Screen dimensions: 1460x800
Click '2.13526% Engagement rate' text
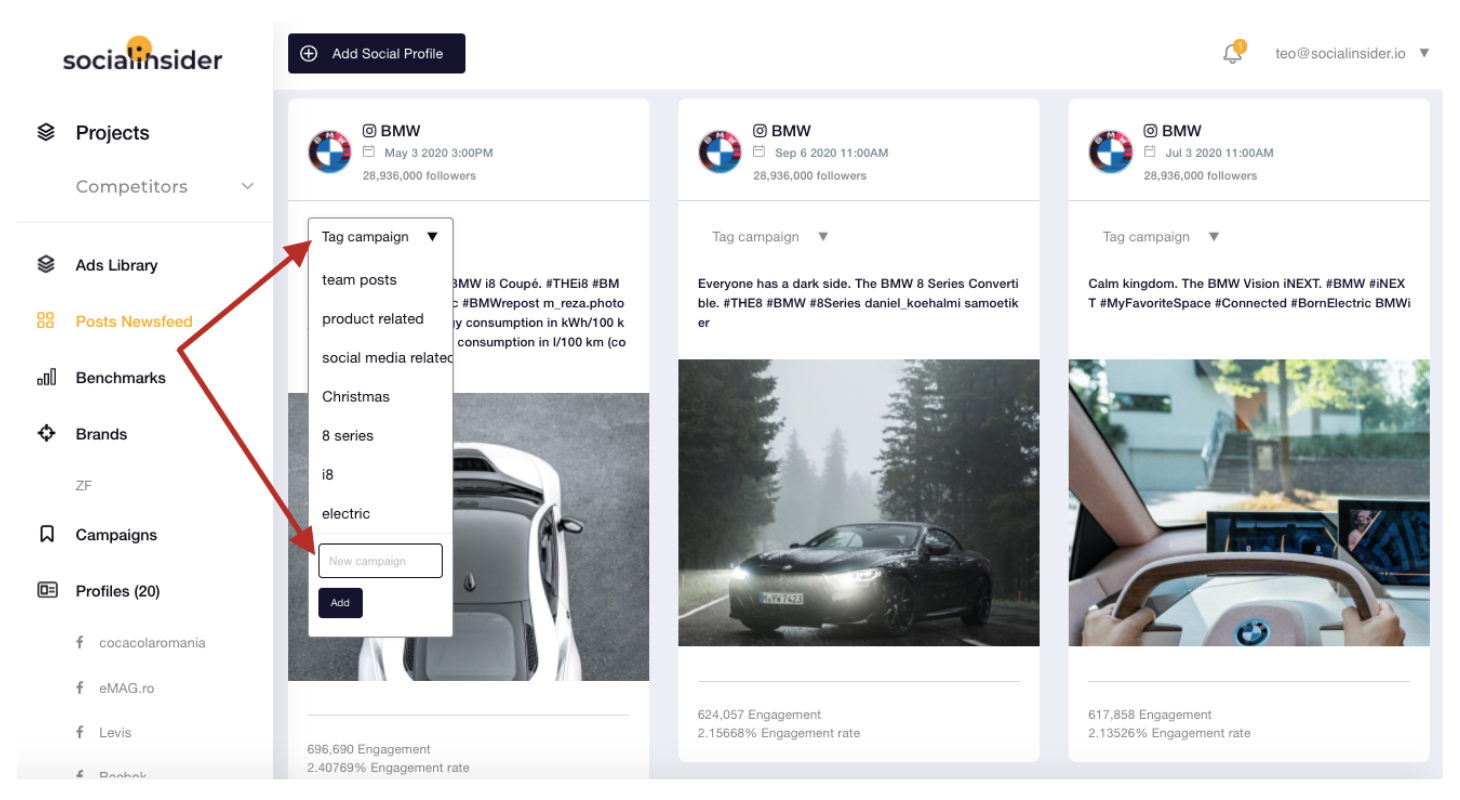pos(1169,733)
